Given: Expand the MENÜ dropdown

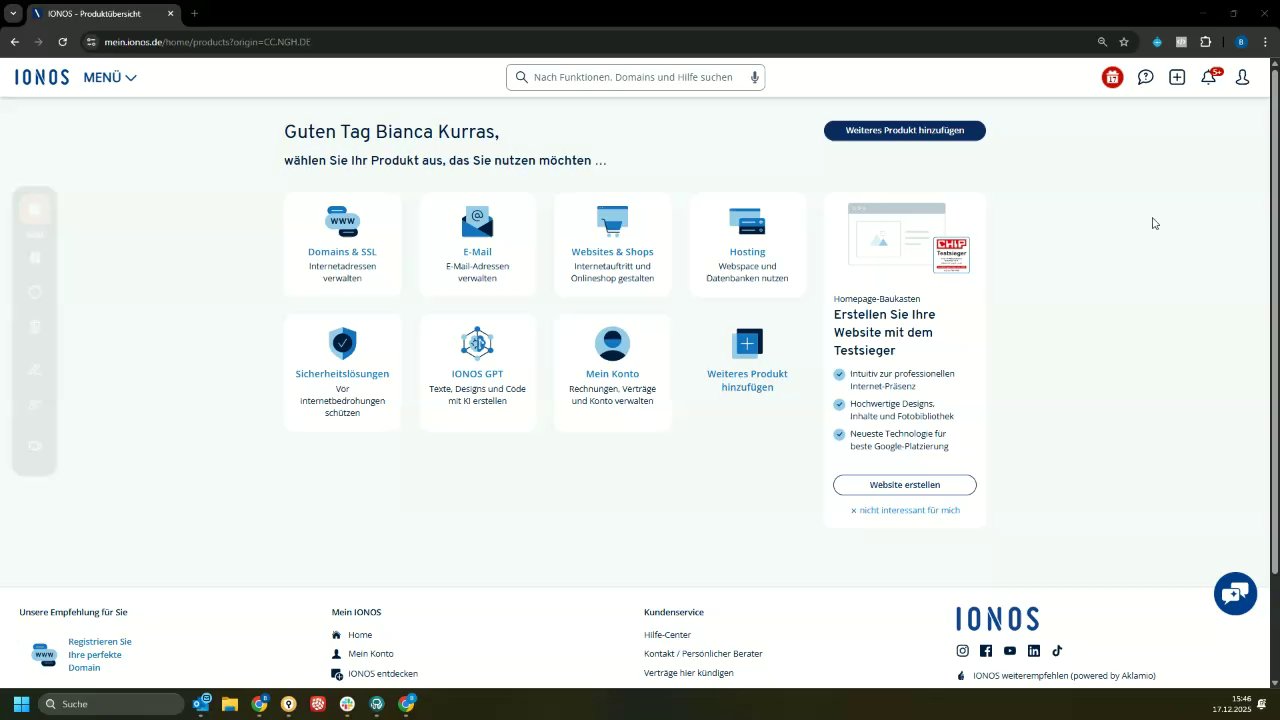Looking at the screenshot, I should tap(110, 77).
